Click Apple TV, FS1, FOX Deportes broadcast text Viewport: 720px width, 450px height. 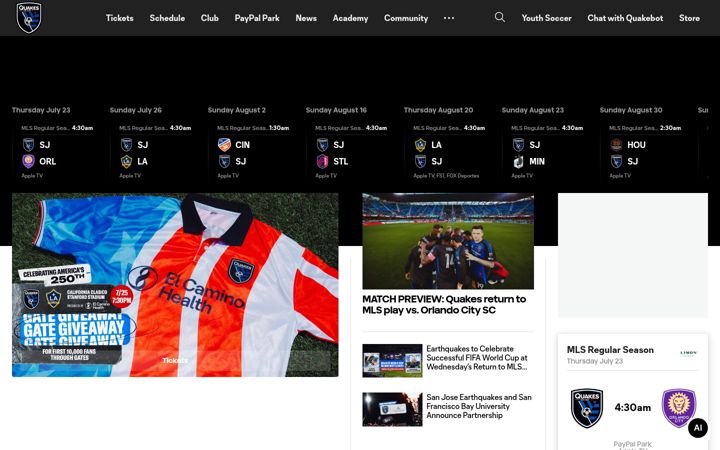click(x=446, y=176)
